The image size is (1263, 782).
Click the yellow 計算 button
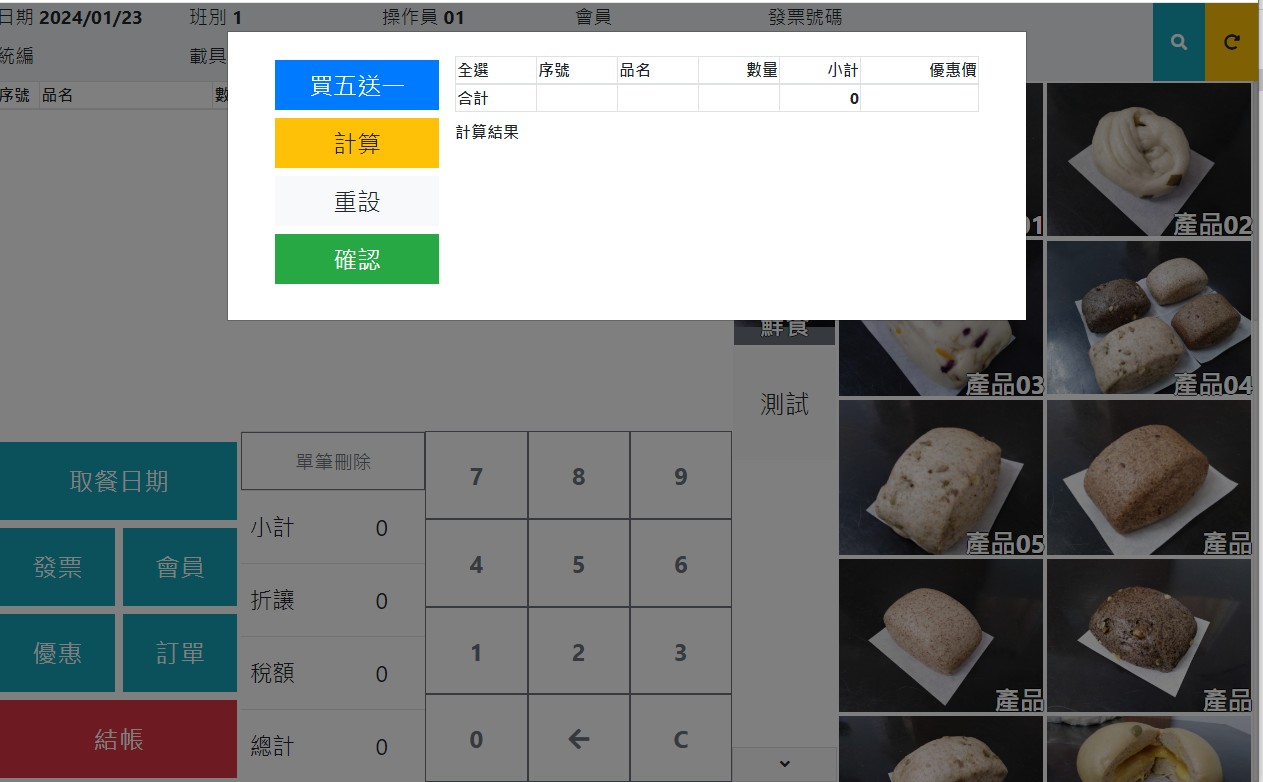(x=357, y=143)
